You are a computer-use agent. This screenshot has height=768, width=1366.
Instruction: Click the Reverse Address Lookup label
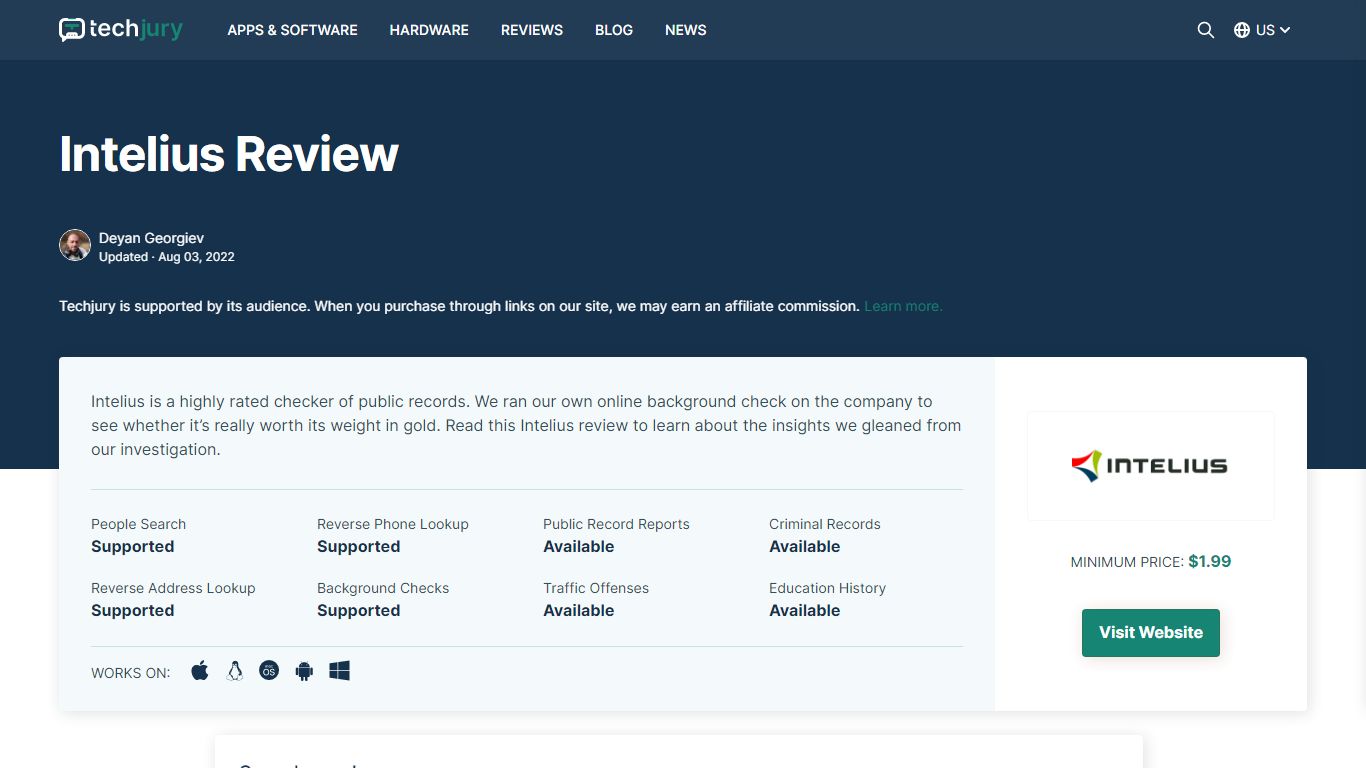pyautogui.click(x=173, y=588)
